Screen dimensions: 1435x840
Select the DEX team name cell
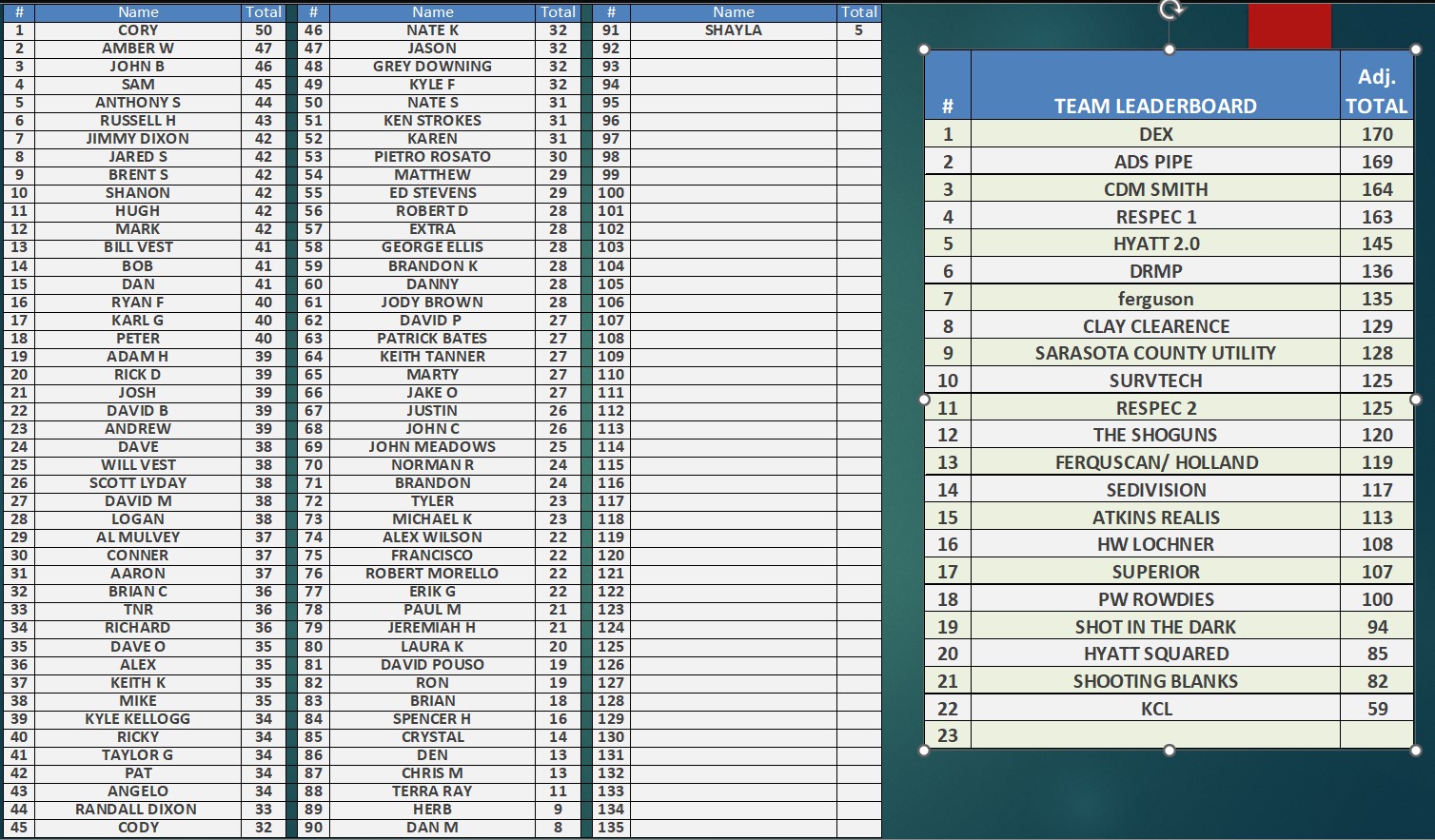pyautogui.click(x=1155, y=134)
